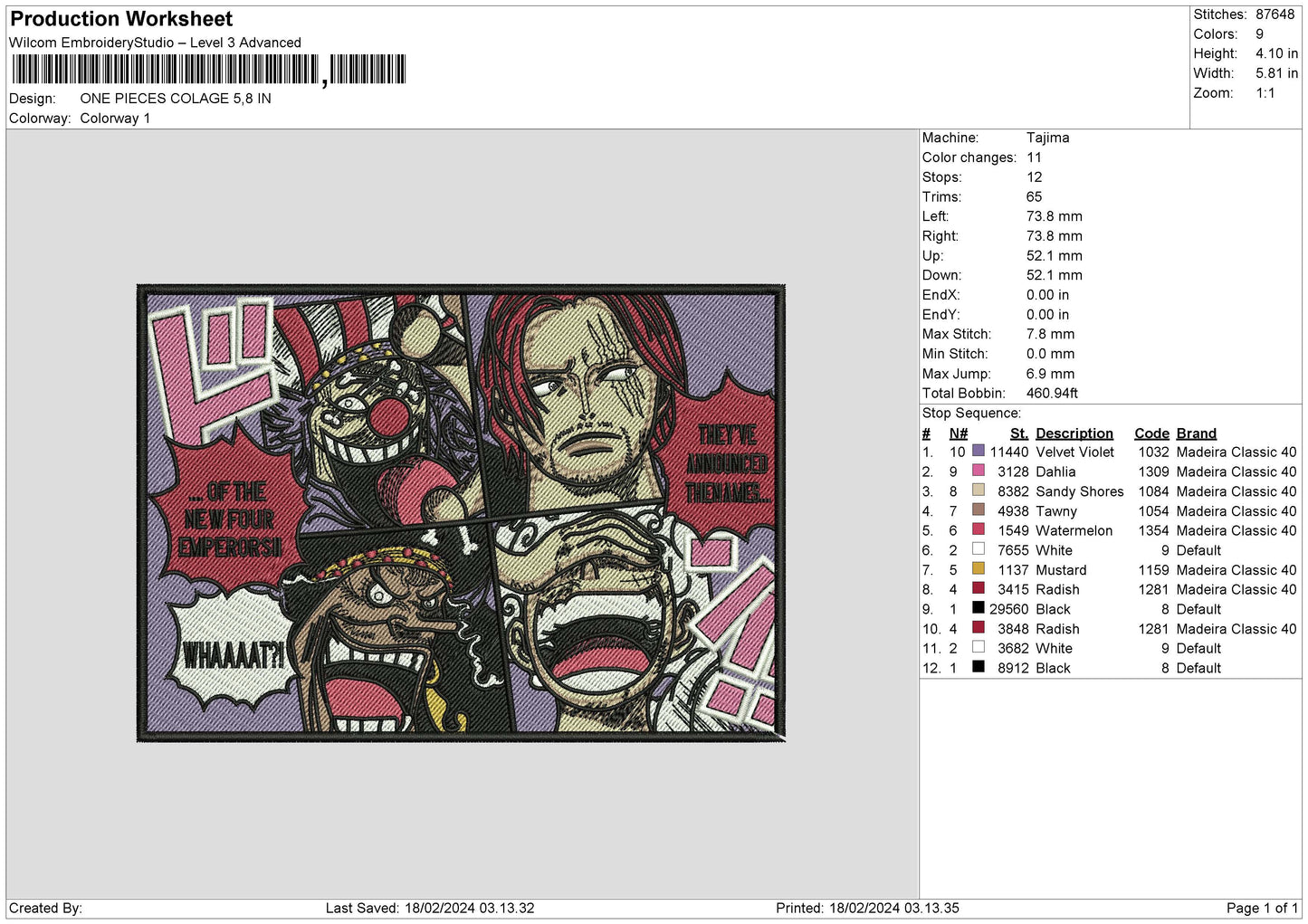This screenshot has width=1308, height=924.
Task: Click the 'Colorway 1' value
Action: pyautogui.click(x=115, y=119)
